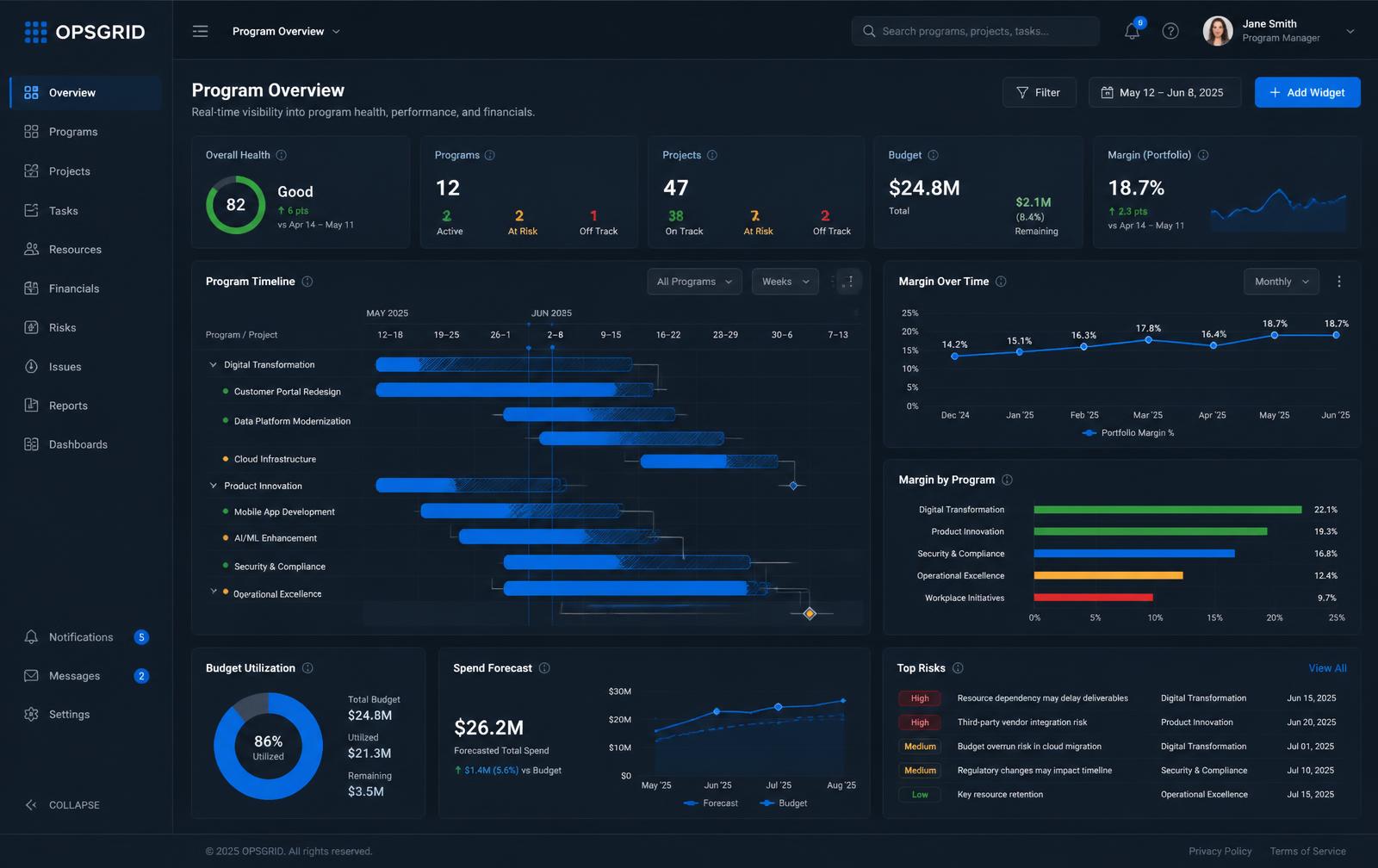Click info icon beside Margin by Program

pos(1007,480)
